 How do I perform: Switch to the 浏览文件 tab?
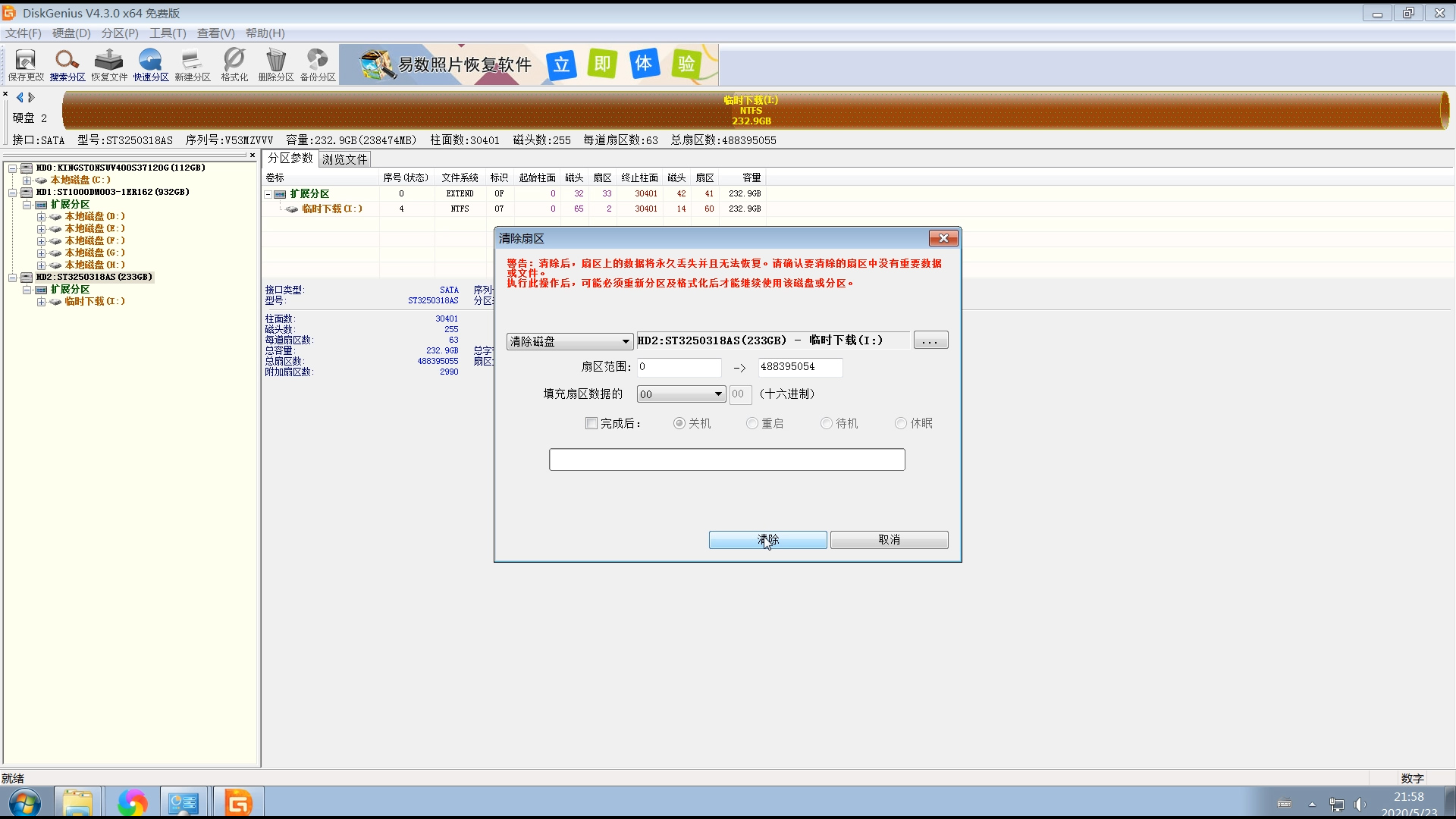[345, 159]
